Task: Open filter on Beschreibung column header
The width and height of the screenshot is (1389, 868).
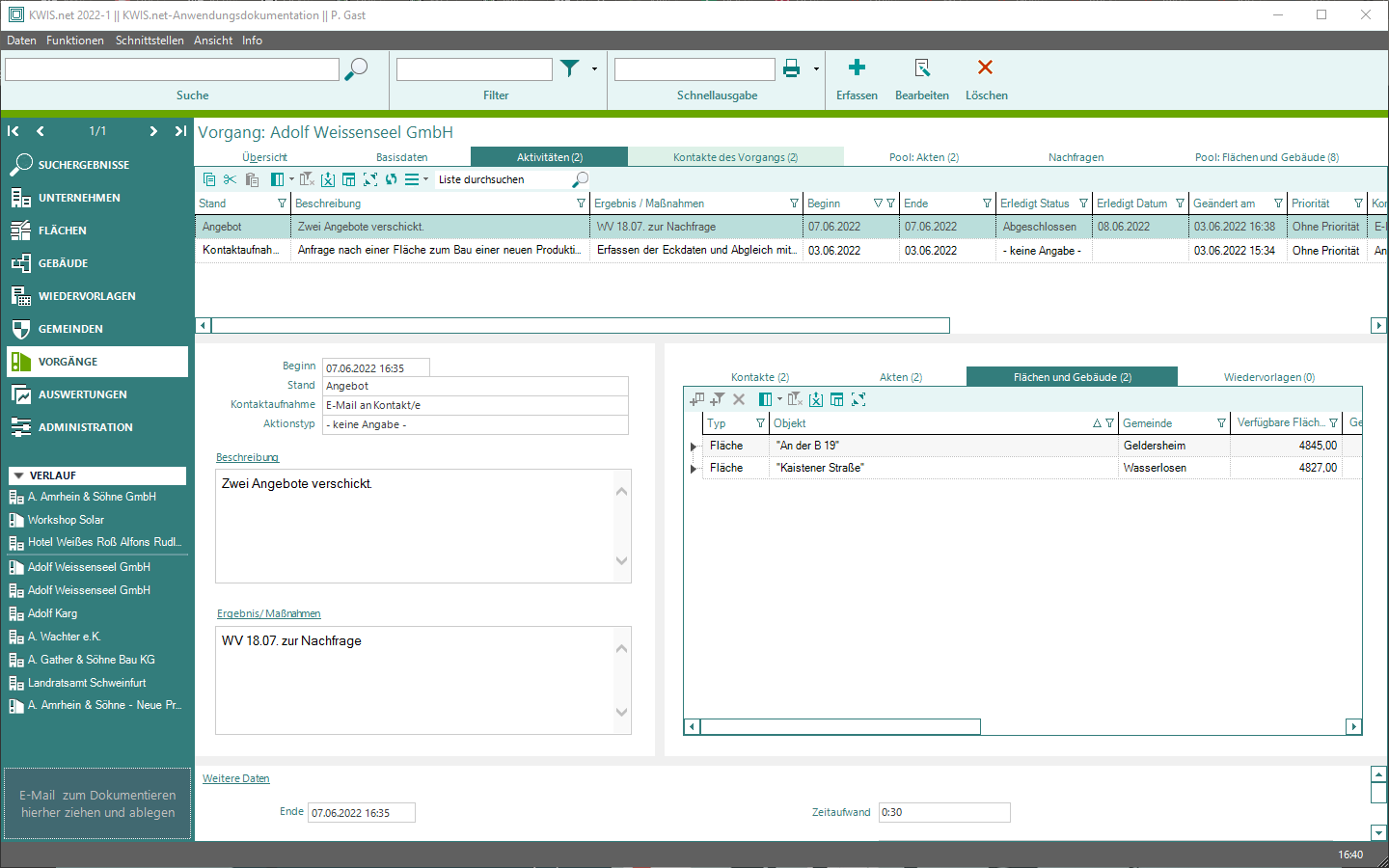Action: [x=581, y=203]
